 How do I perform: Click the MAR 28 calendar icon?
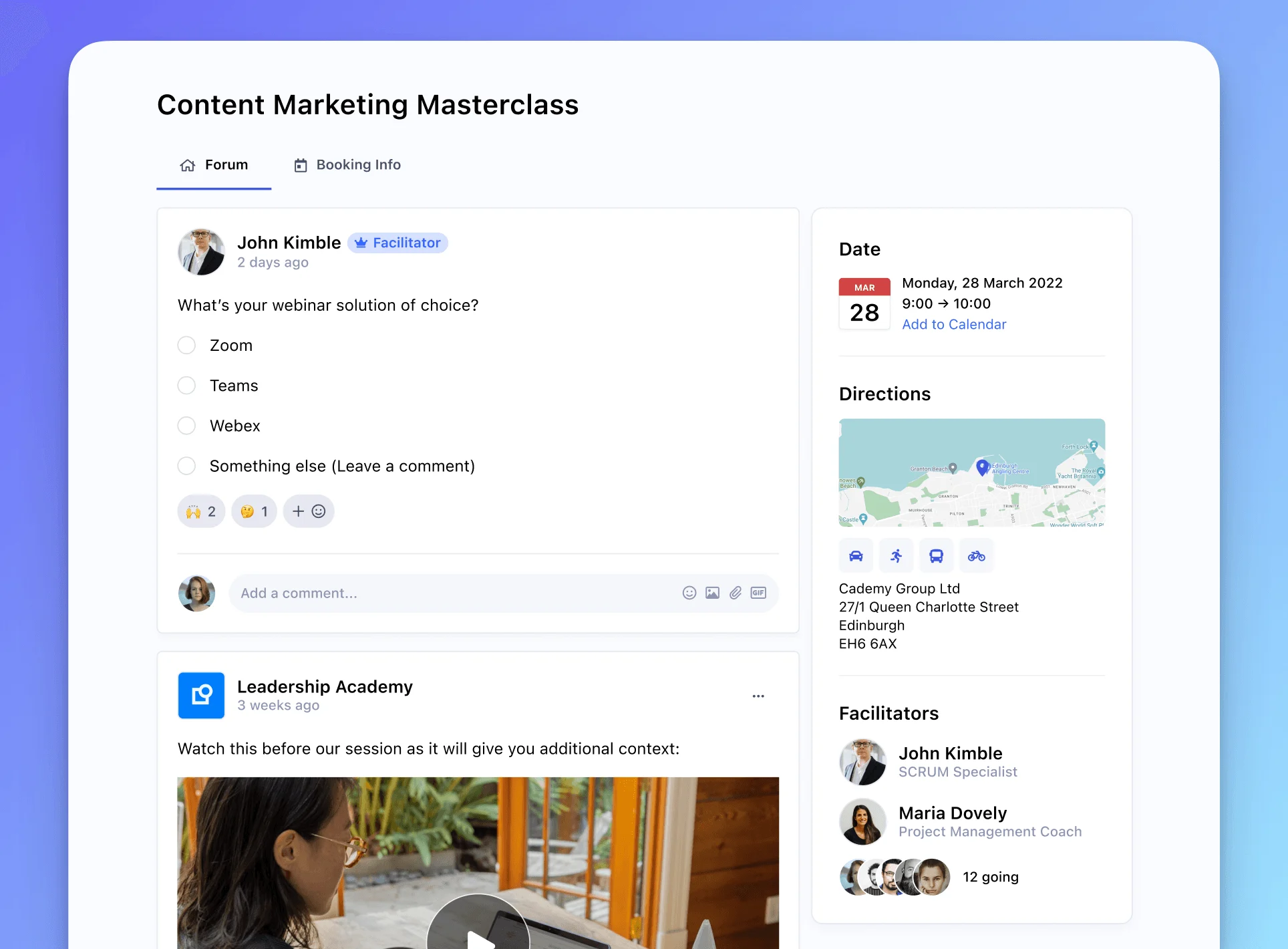[864, 303]
